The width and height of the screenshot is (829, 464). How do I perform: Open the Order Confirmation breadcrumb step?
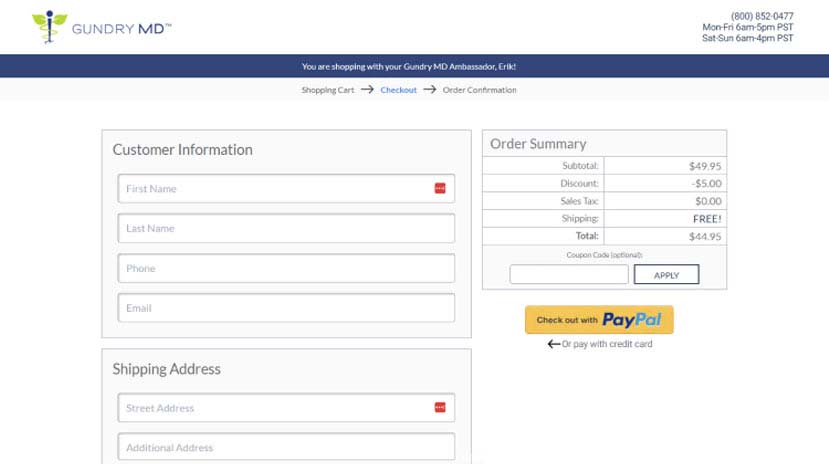point(479,90)
